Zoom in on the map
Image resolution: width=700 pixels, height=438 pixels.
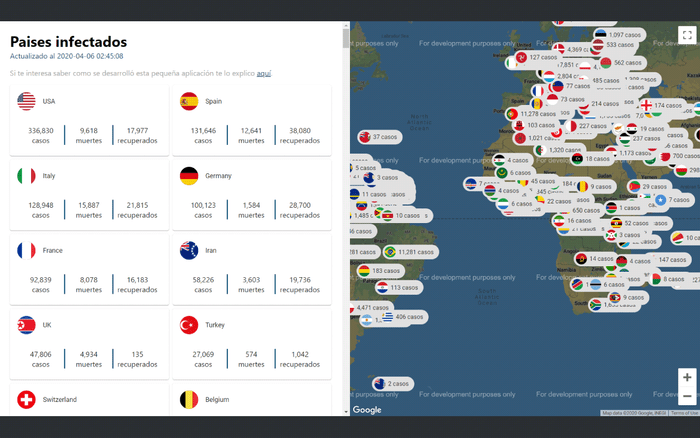click(x=686, y=378)
